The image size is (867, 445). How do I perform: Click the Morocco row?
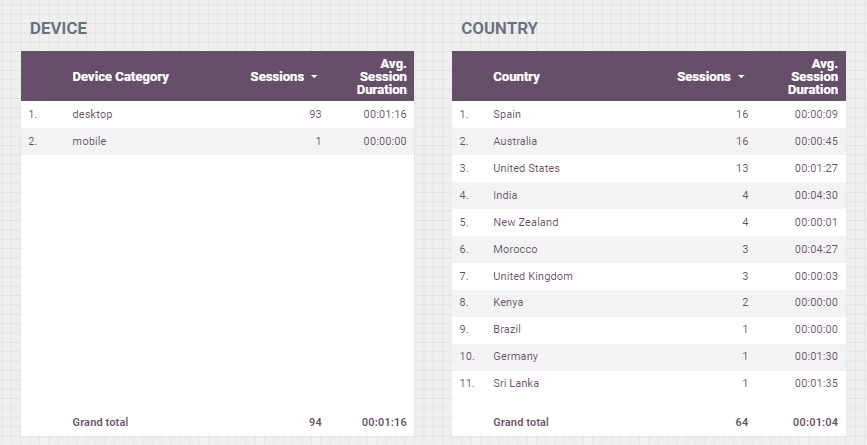649,249
